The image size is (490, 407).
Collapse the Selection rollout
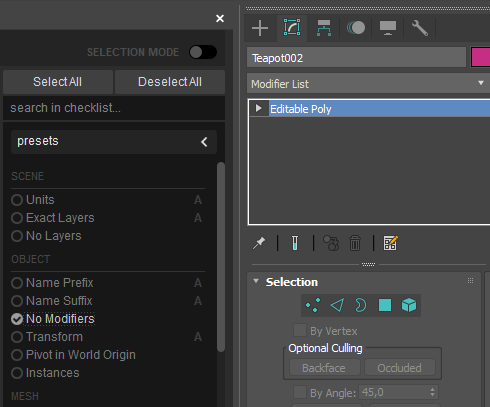tap(256, 282)
